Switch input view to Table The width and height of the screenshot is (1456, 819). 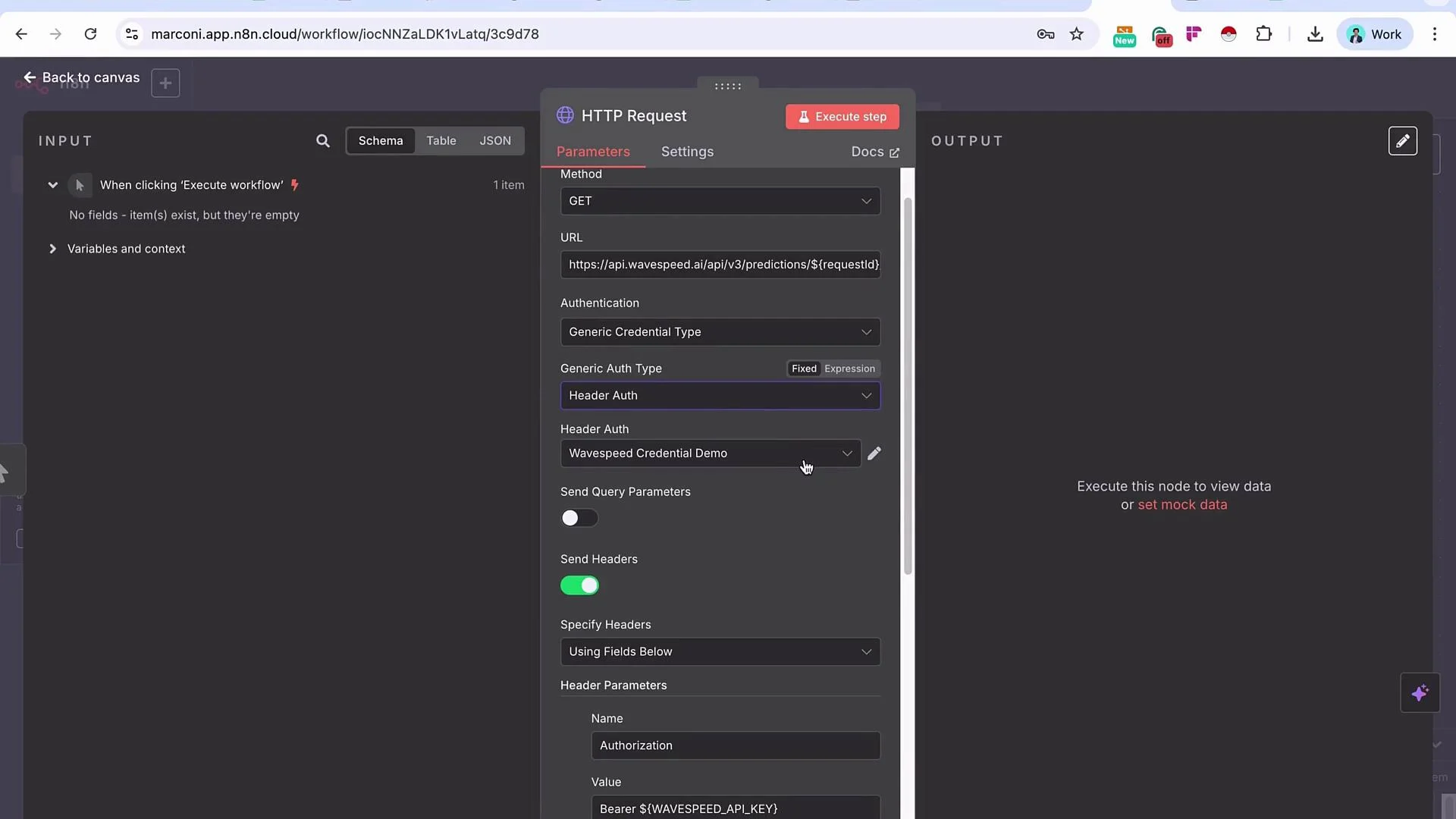(441, 141)
